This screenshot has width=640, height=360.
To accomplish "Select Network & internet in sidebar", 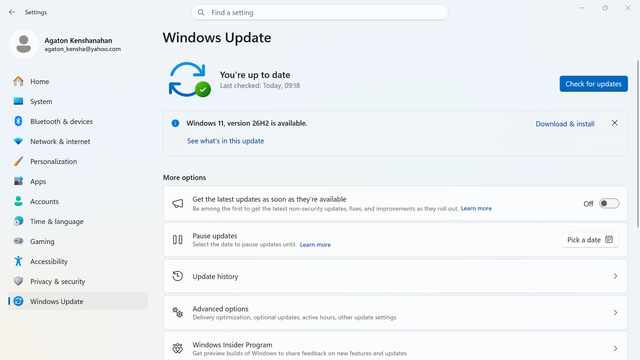I will point(78,141).
